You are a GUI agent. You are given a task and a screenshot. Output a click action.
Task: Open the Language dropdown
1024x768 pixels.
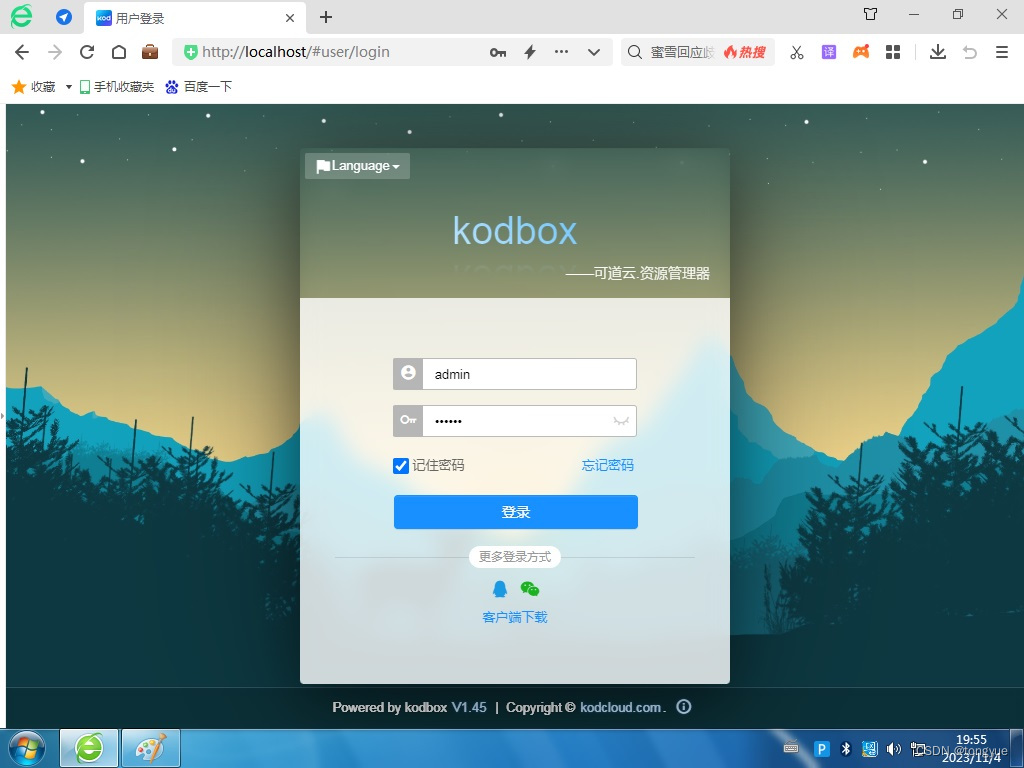(357, 166)
